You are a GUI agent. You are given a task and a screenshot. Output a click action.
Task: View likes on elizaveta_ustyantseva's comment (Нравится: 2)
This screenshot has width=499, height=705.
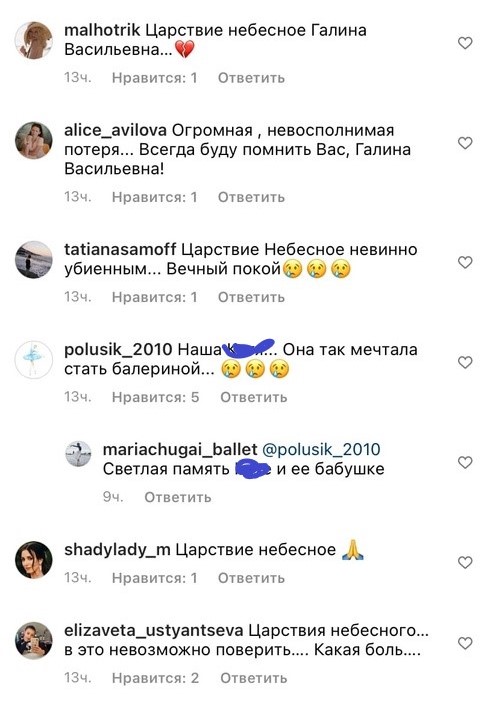tap(155, 678)
